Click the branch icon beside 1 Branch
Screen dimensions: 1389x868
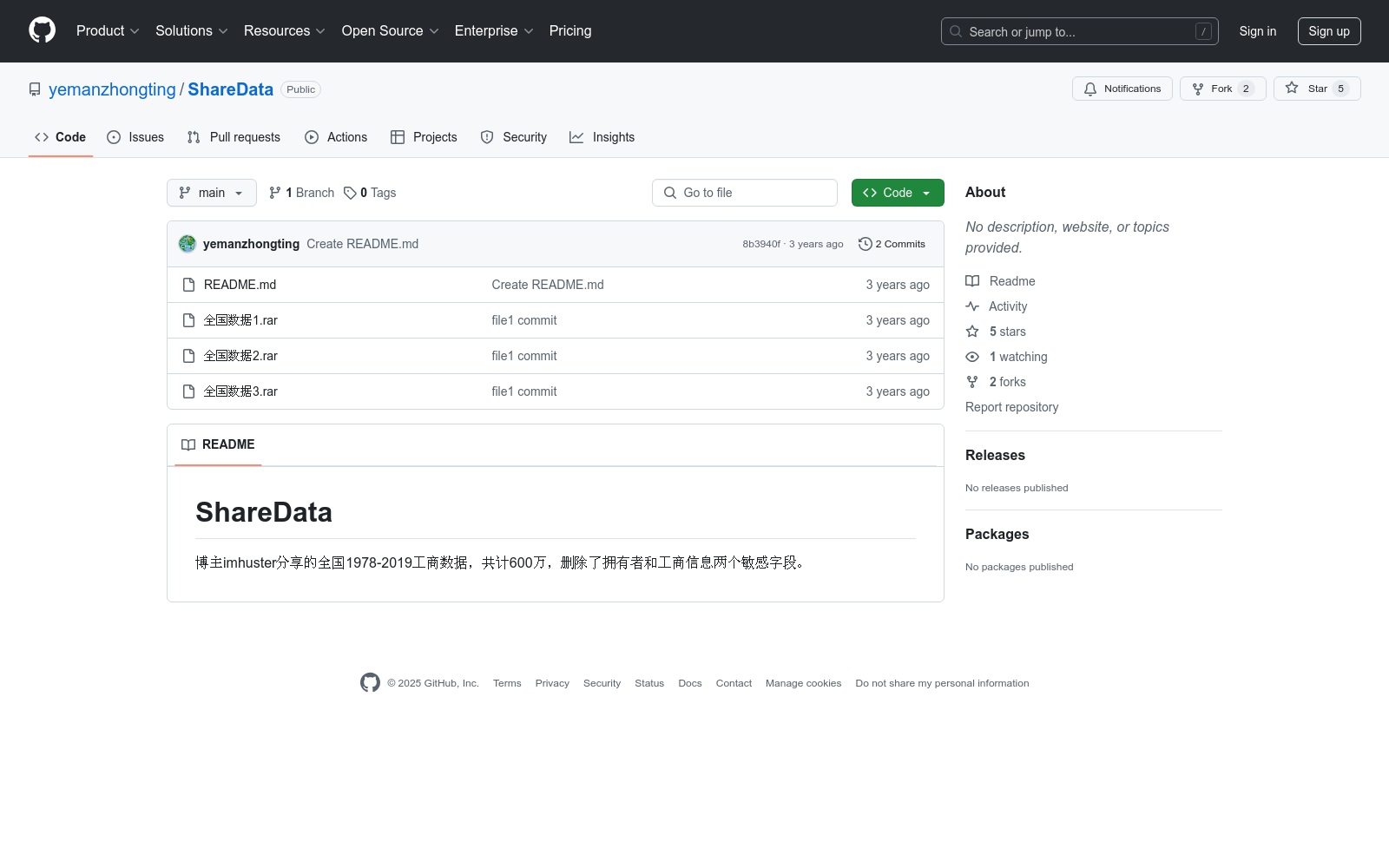tap(275, 193)
